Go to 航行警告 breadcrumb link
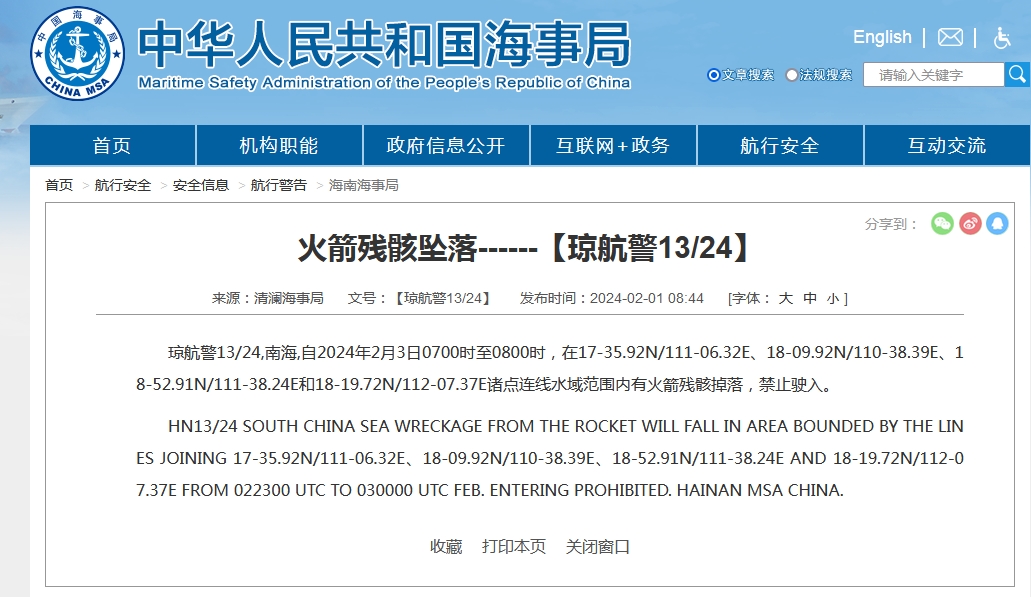This screenshot has height=597, width=1031. click(279, 185)
